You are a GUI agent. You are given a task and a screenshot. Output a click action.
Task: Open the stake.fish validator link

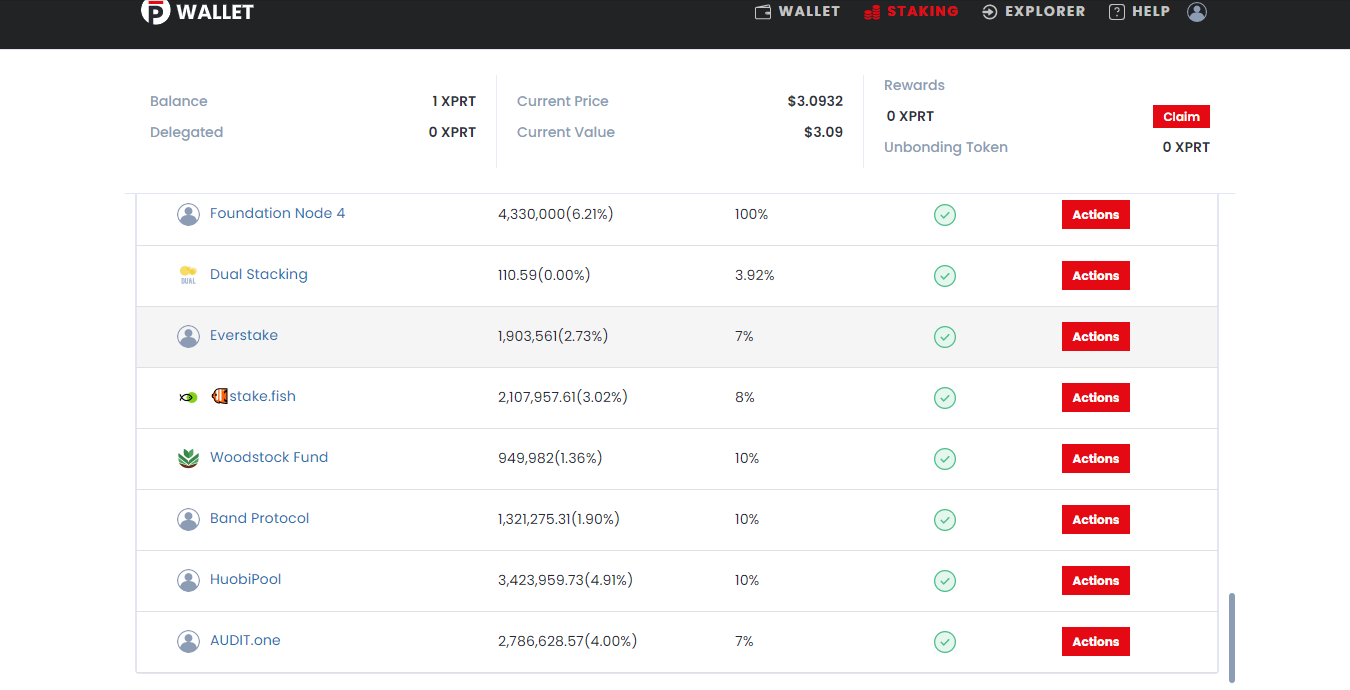(254, 396)
